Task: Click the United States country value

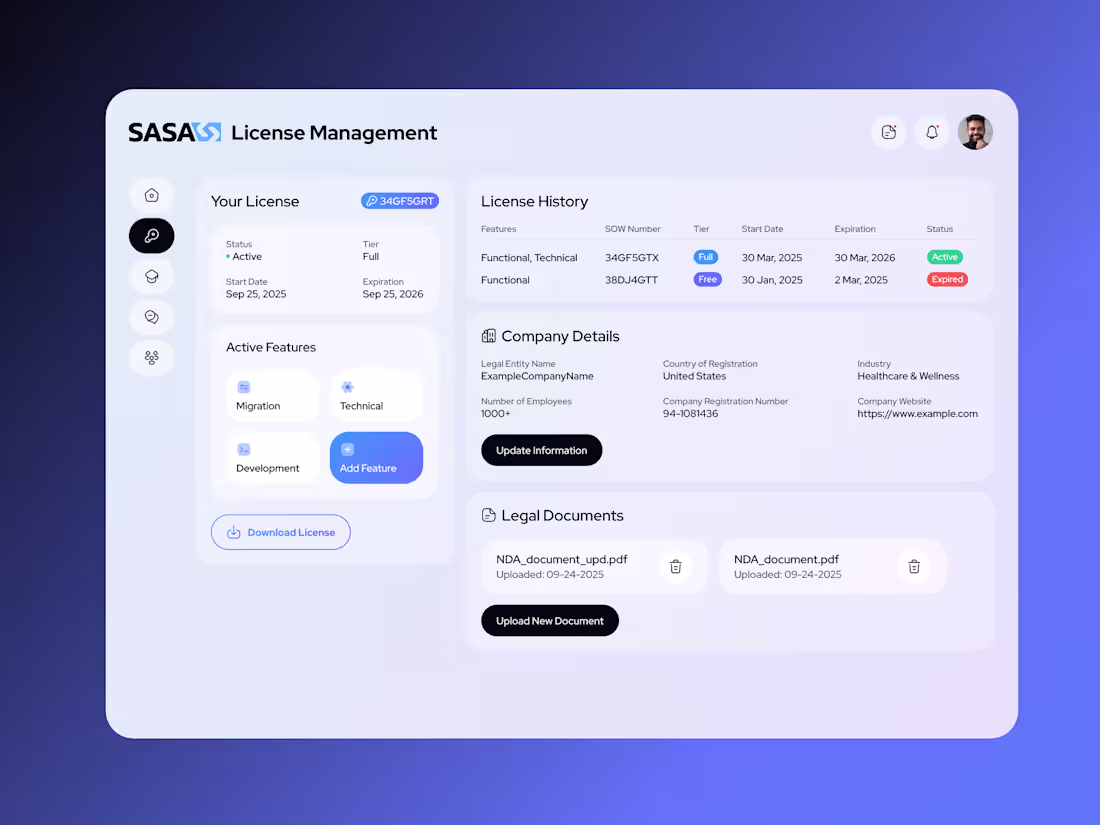Action: pos(695,376)
